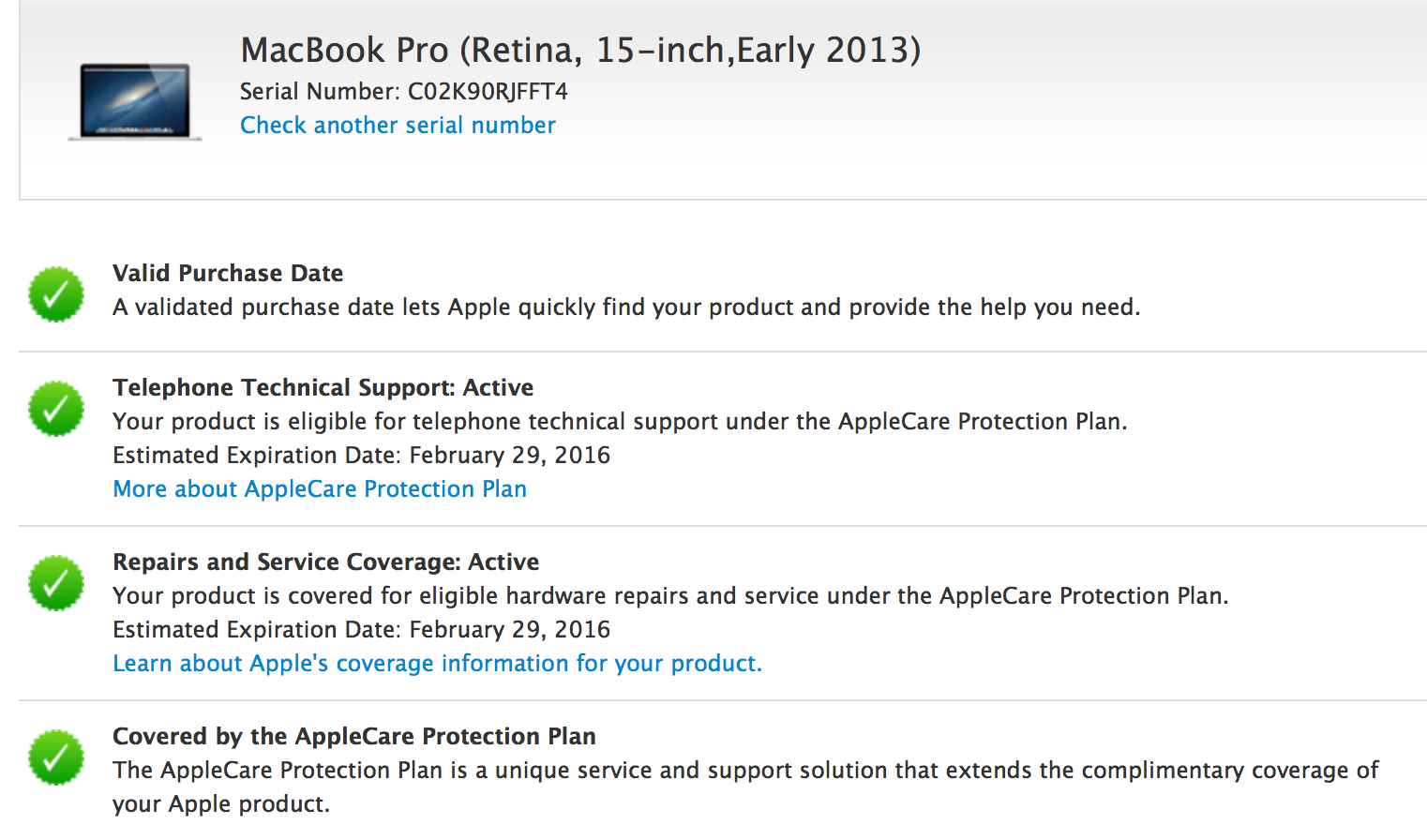Click the Covered by the AppleCare Protection Plan heading
Screen dimensions: 1427x840
(354, 736)
